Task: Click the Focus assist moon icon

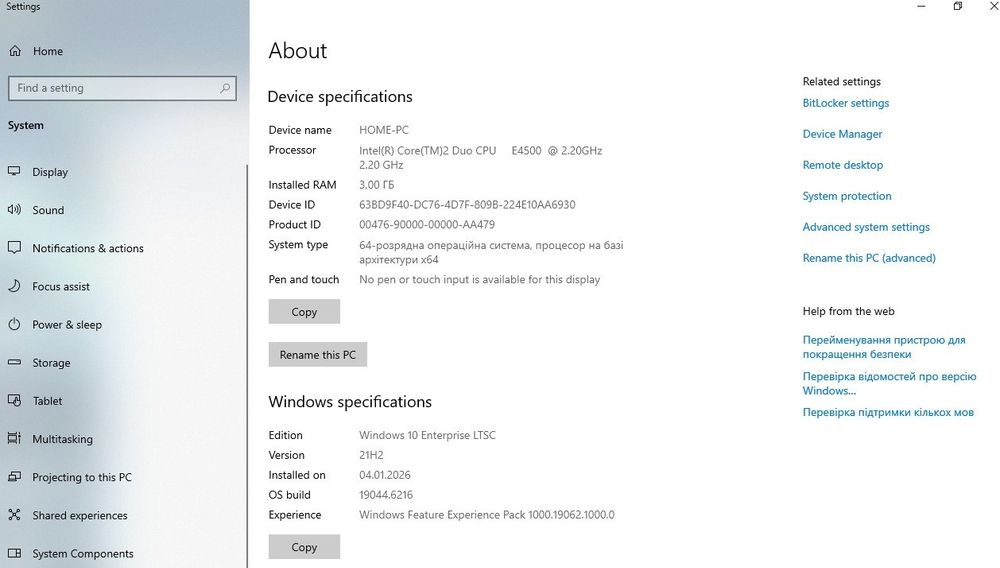Action: coord(14,286)
